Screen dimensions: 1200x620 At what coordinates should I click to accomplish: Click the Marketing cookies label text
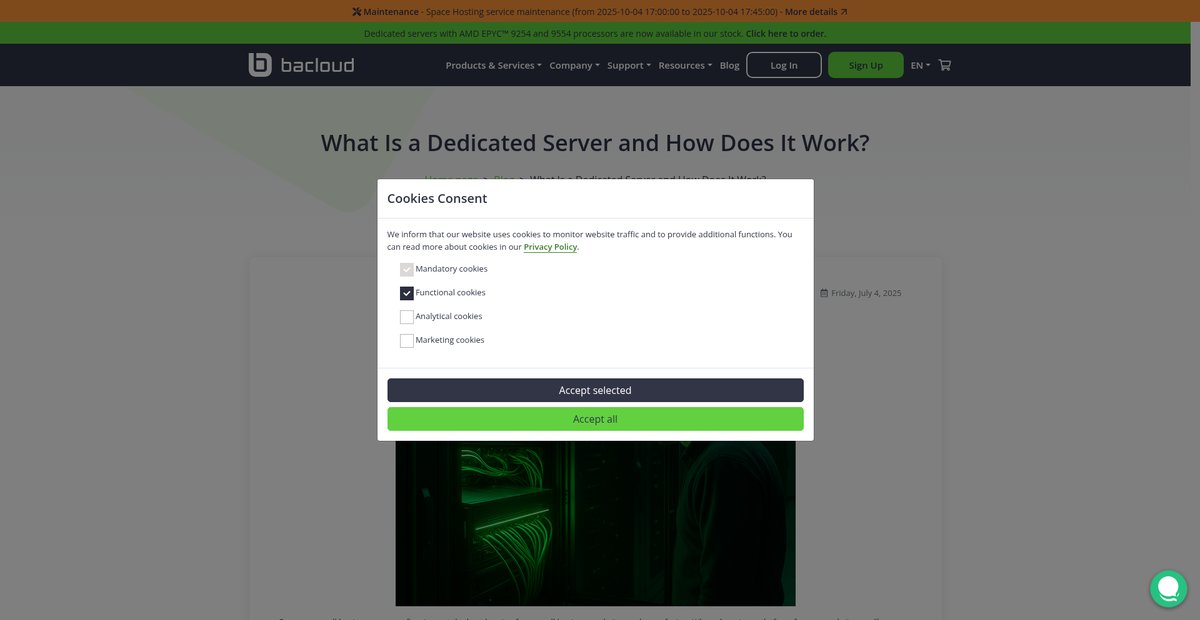(x=450, y=340)
